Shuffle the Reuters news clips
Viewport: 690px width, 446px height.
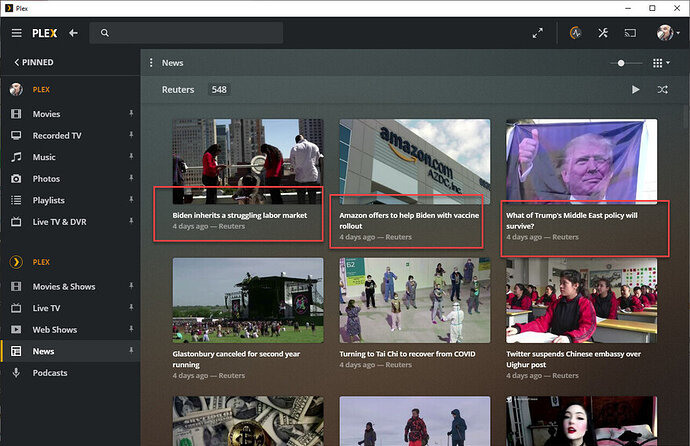coord(662,90)
